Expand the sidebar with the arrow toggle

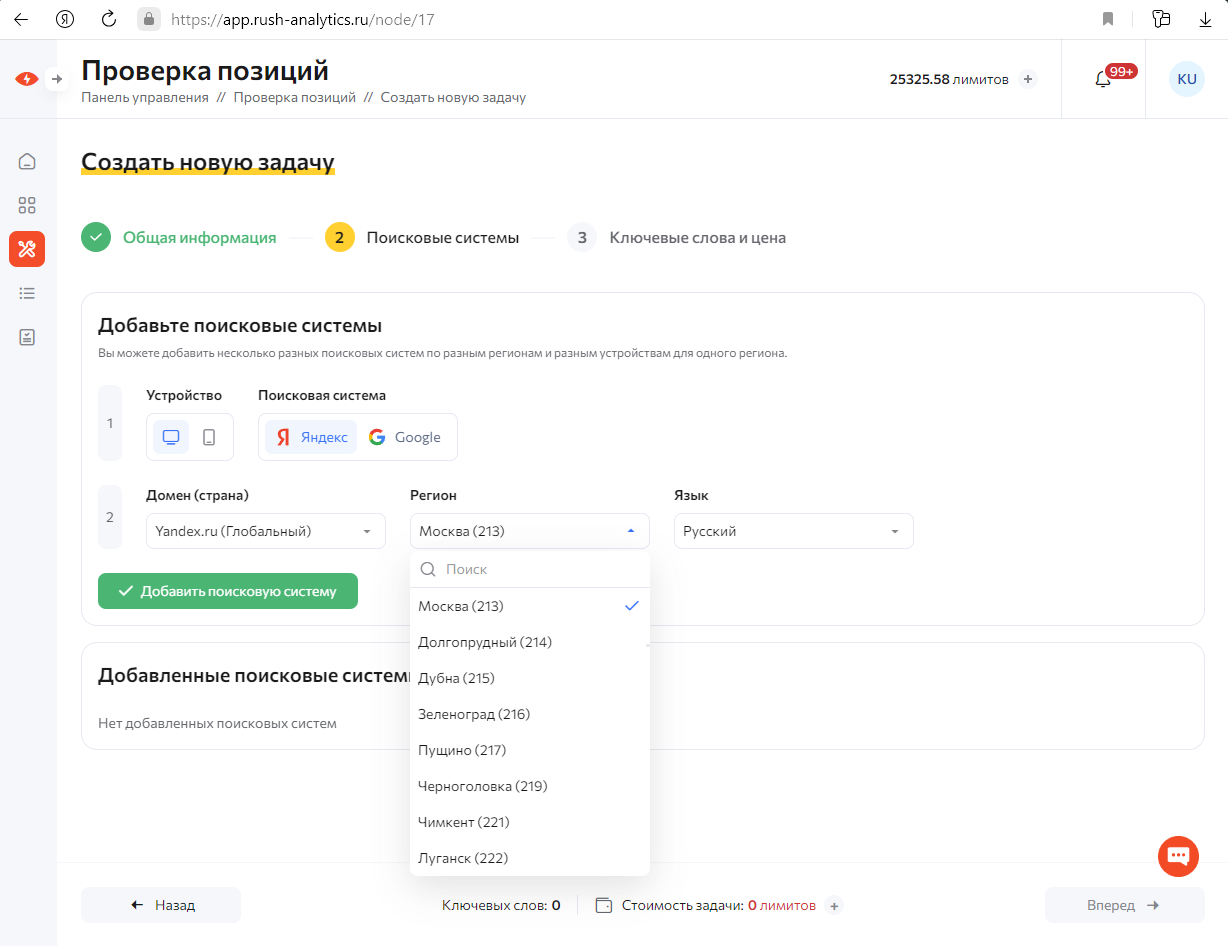pos(57,79)
